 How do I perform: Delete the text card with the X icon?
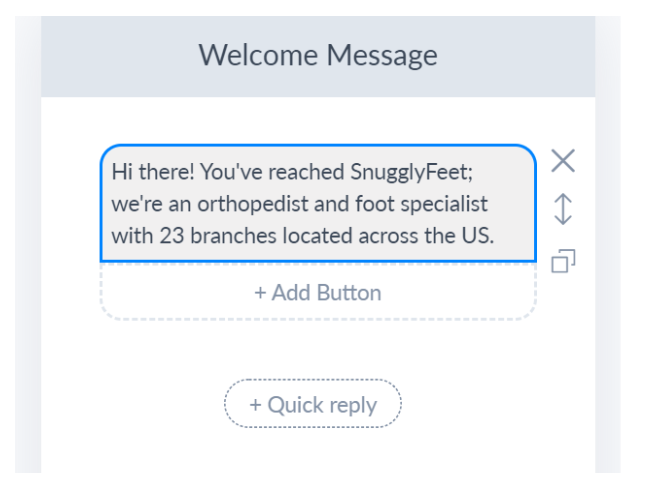click(563, 161)
